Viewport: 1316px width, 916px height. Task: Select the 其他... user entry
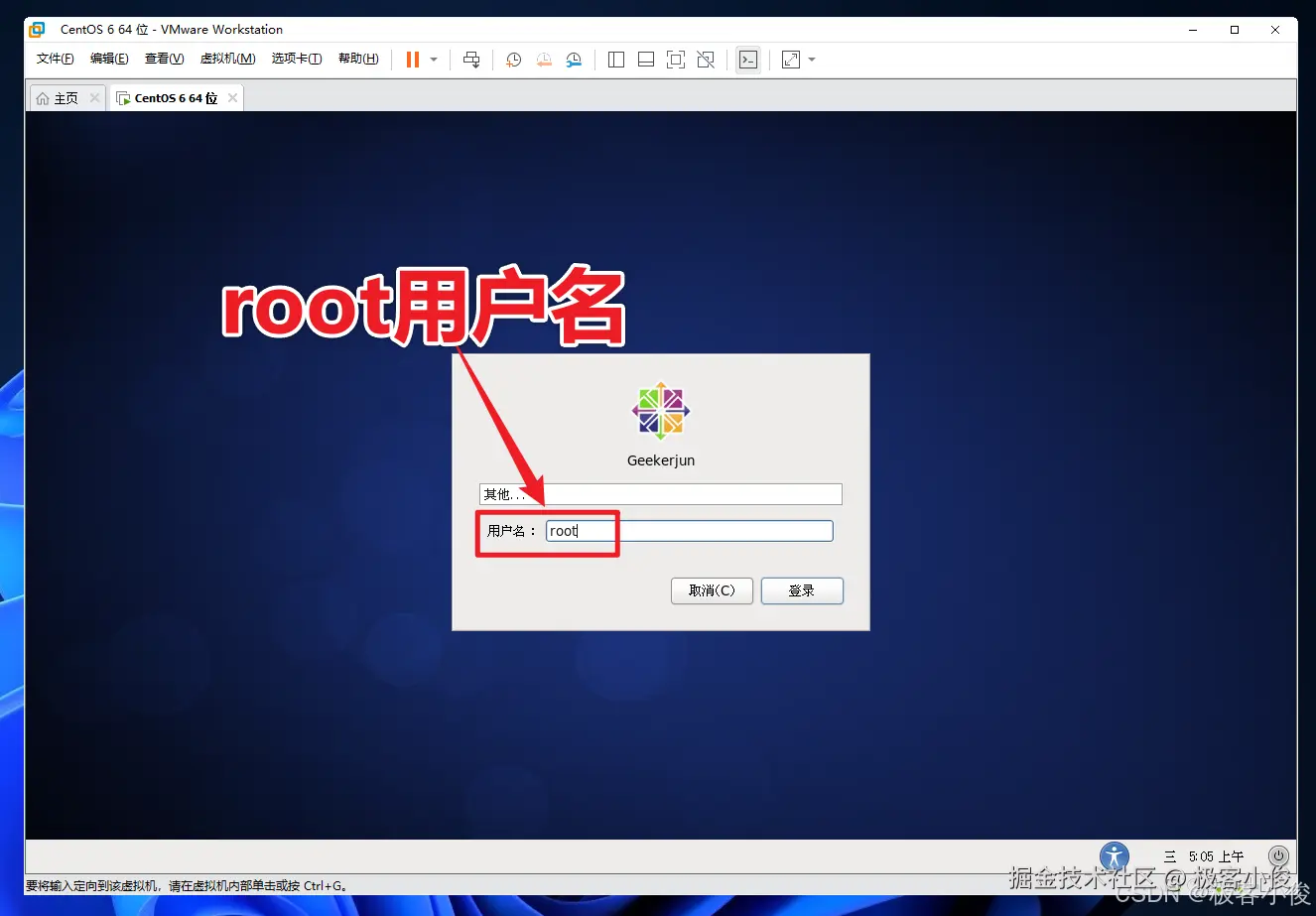pos(661,494)
